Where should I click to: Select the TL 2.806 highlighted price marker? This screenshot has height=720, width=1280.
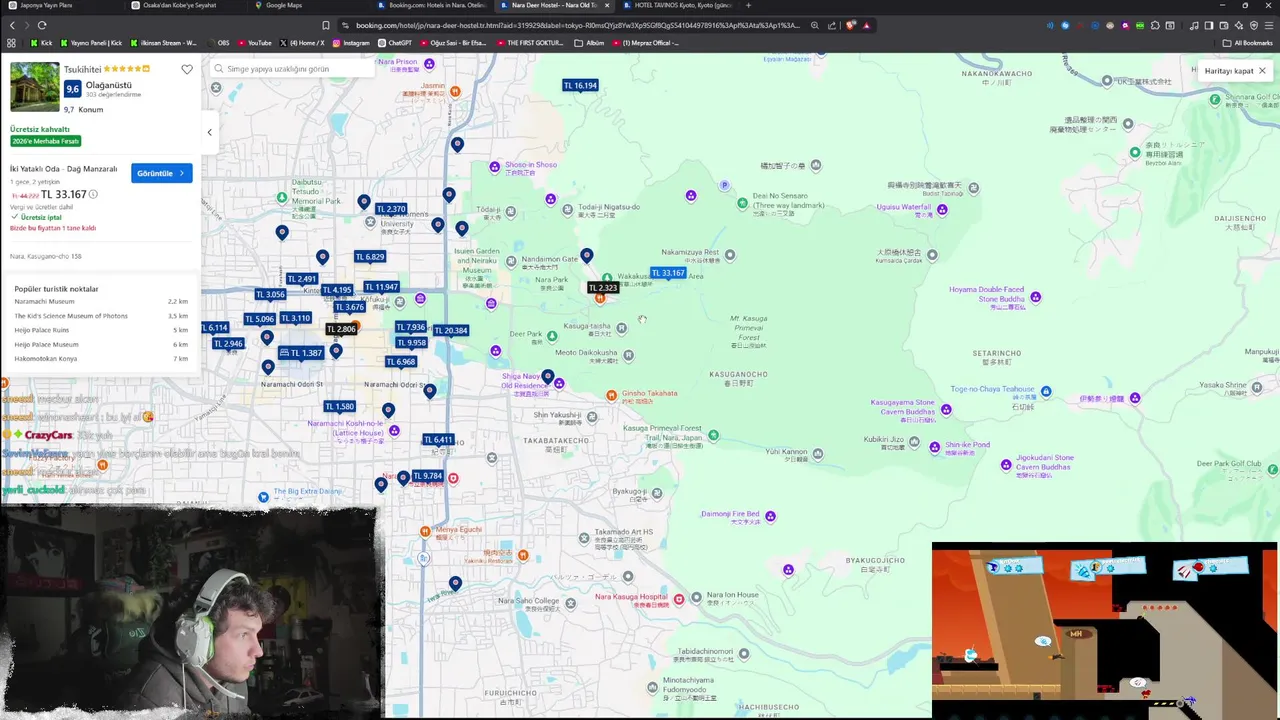(341, 329)
